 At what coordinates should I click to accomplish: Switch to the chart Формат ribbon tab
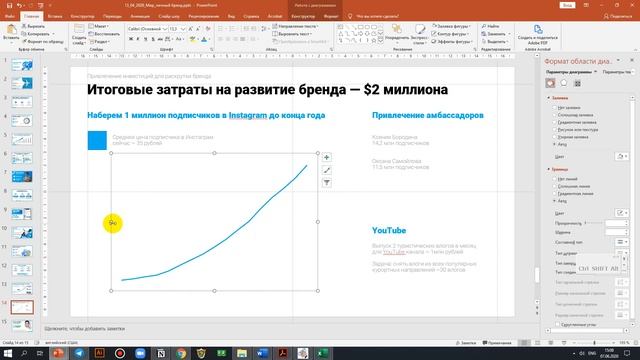(331, 16)
